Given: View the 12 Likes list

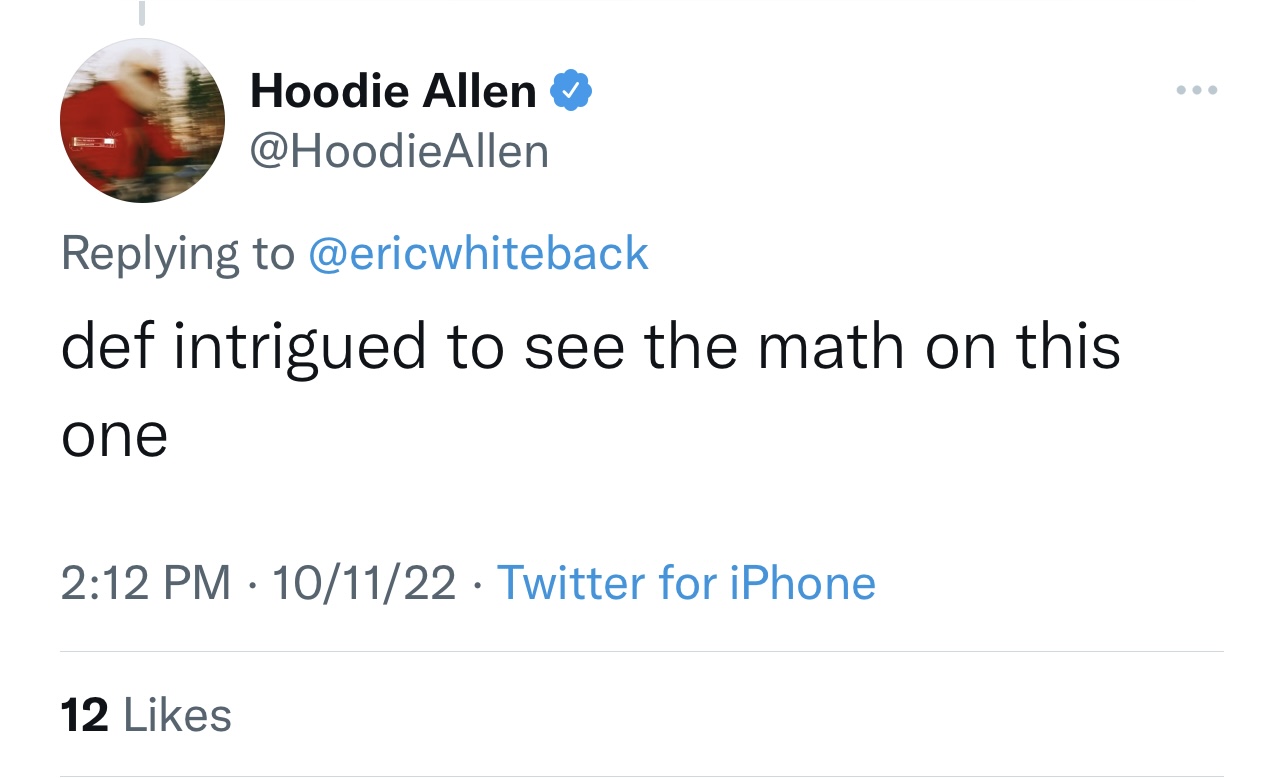Looking at the screenshot, I should [x=146, y=716].
